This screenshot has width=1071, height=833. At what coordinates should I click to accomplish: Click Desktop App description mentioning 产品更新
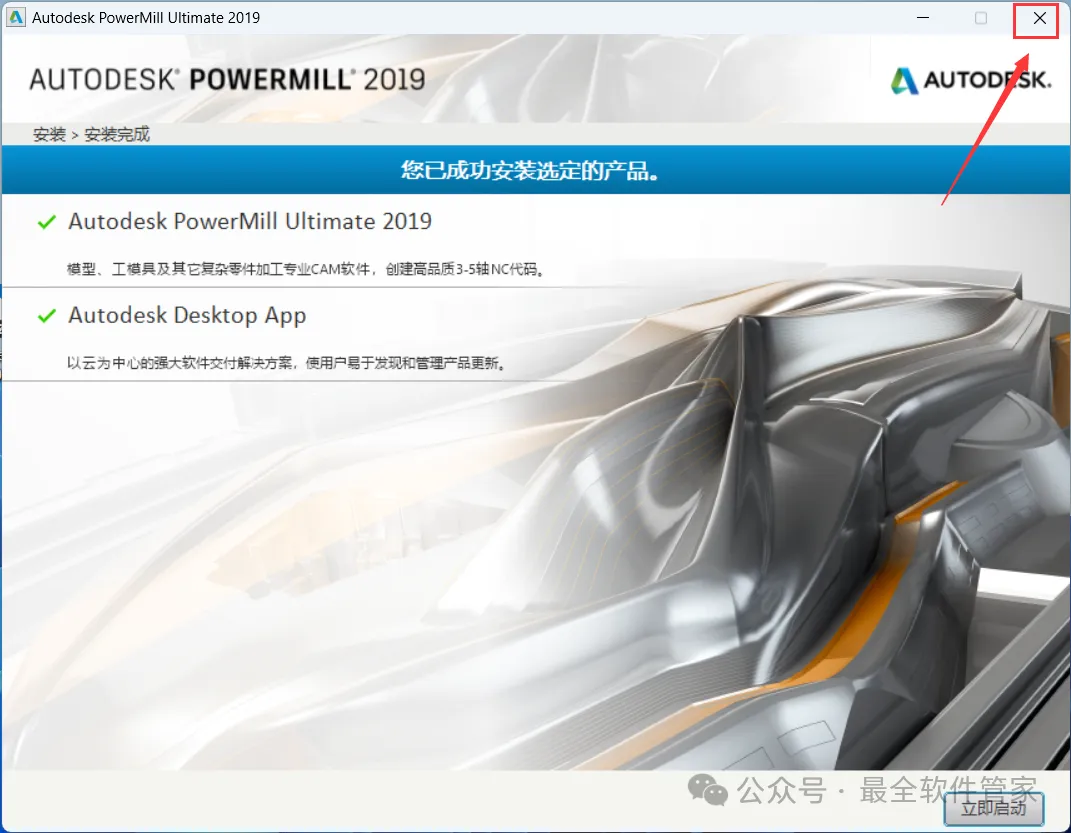[287, 363]
